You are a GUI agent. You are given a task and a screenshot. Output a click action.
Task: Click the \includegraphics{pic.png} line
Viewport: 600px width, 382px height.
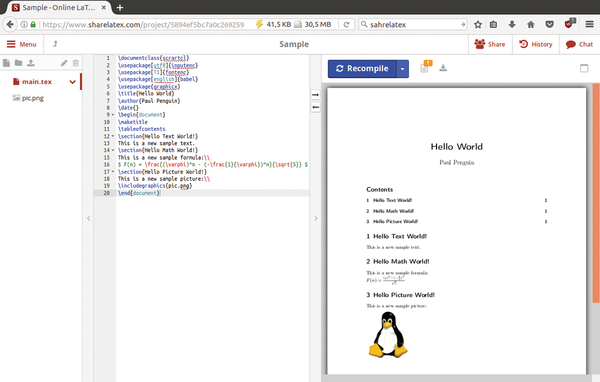point(155,186)
